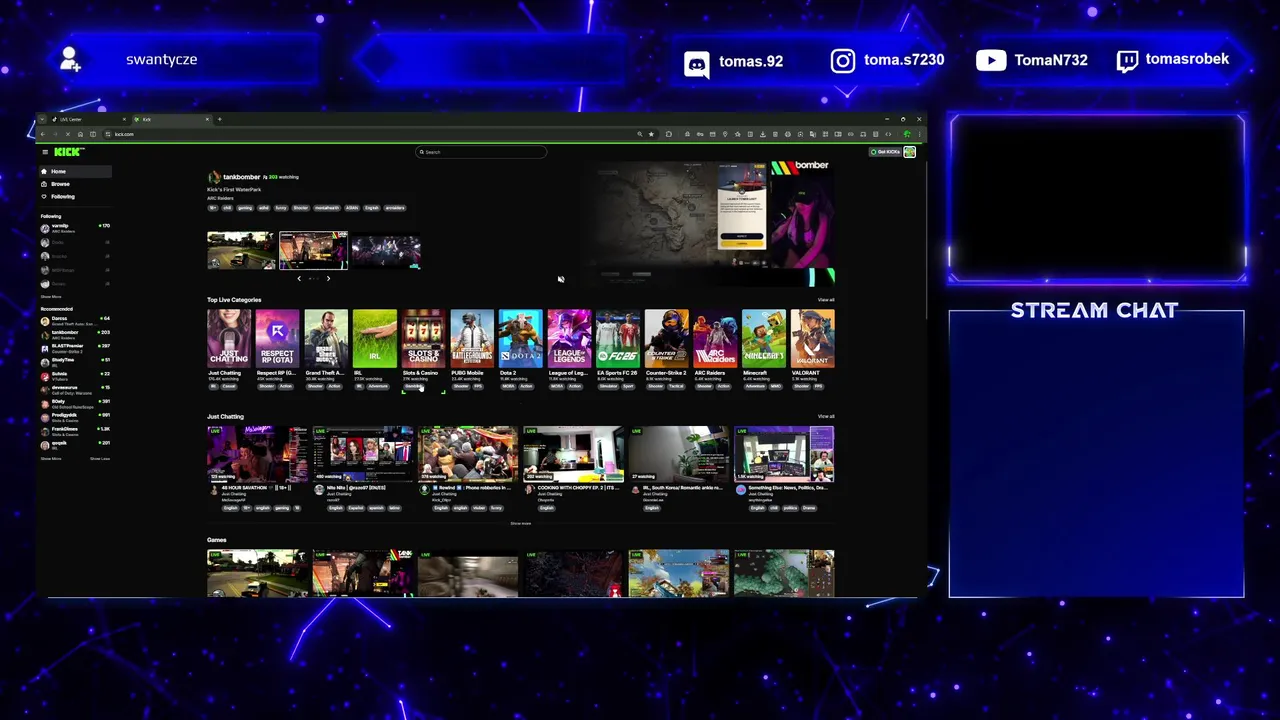This screenshot has width=1280, height=720.
Task: Select the Kick browser tab
Action: tap(172, 120)
